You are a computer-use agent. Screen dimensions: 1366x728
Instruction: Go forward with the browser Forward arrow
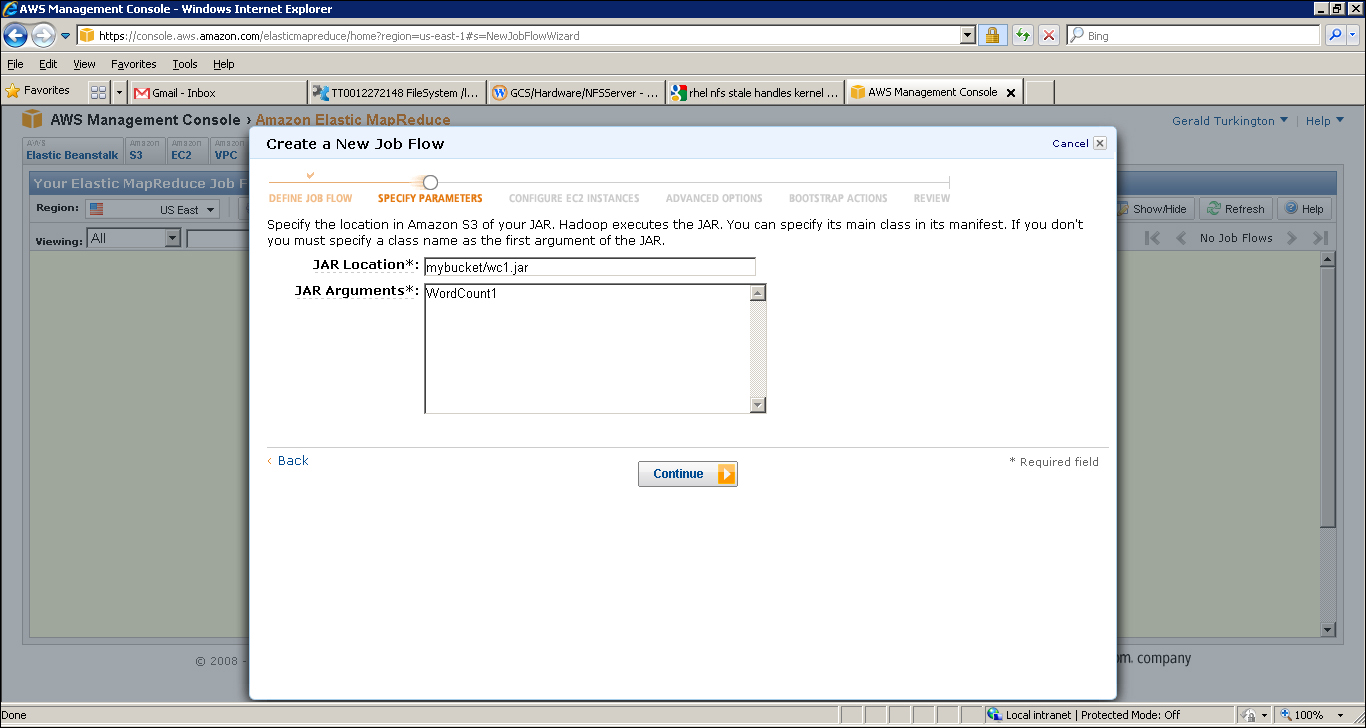[x=43, y=35]
